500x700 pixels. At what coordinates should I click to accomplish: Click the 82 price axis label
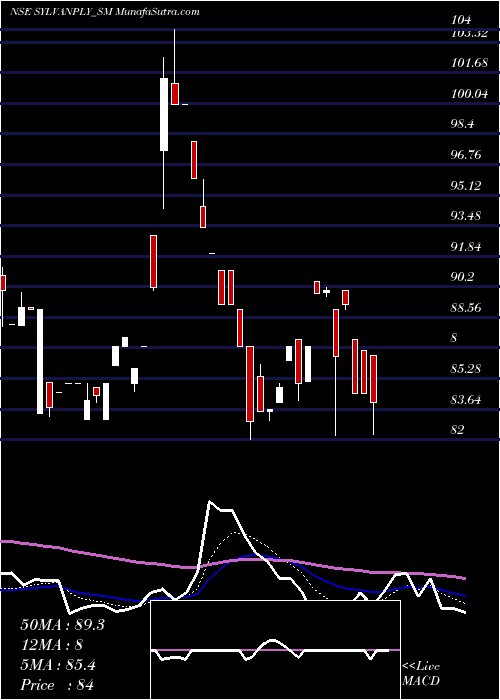pos(458,429)
